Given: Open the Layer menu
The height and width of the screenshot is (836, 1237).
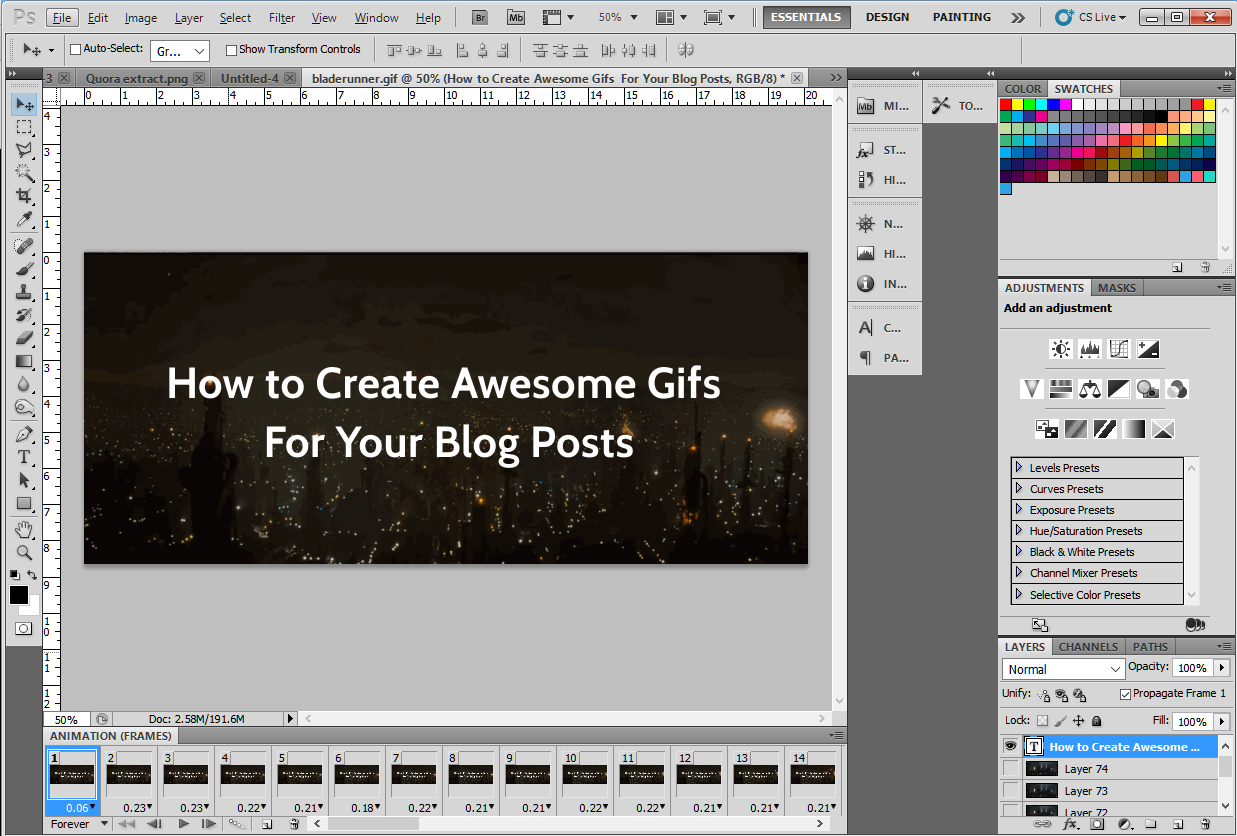Looking at the screenshot, I should click(189, 18).
